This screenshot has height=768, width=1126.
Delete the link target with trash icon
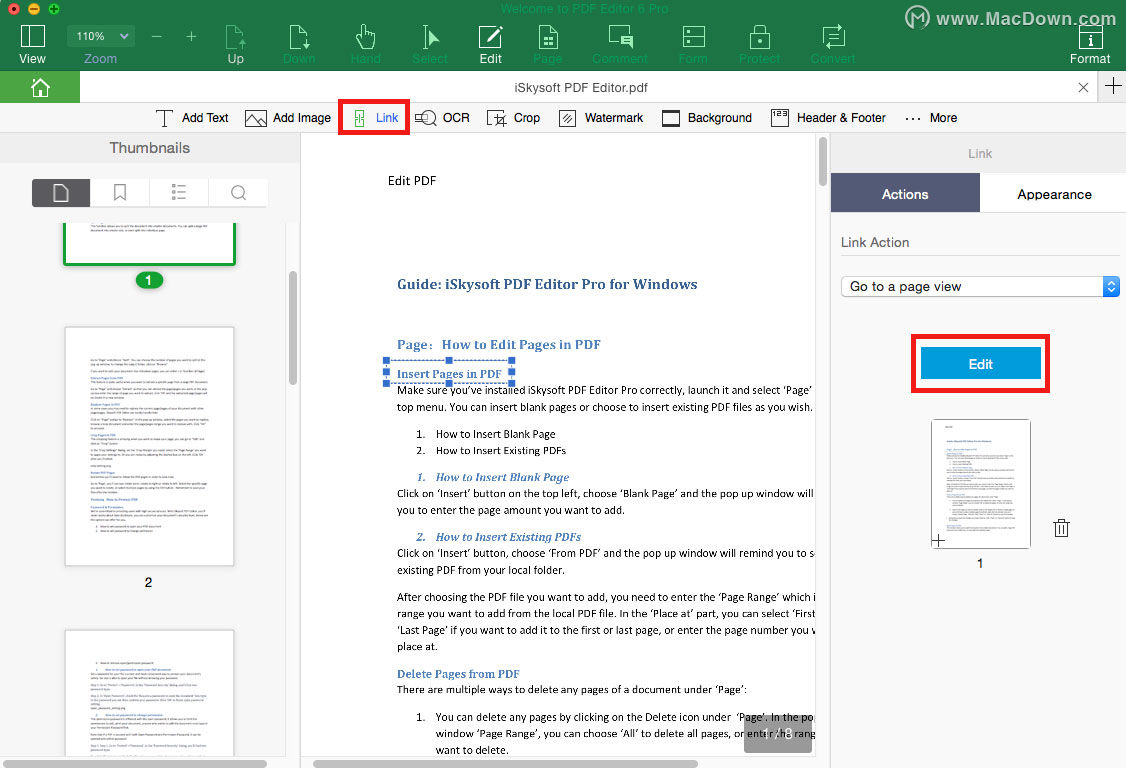[x=1061, y=528]
